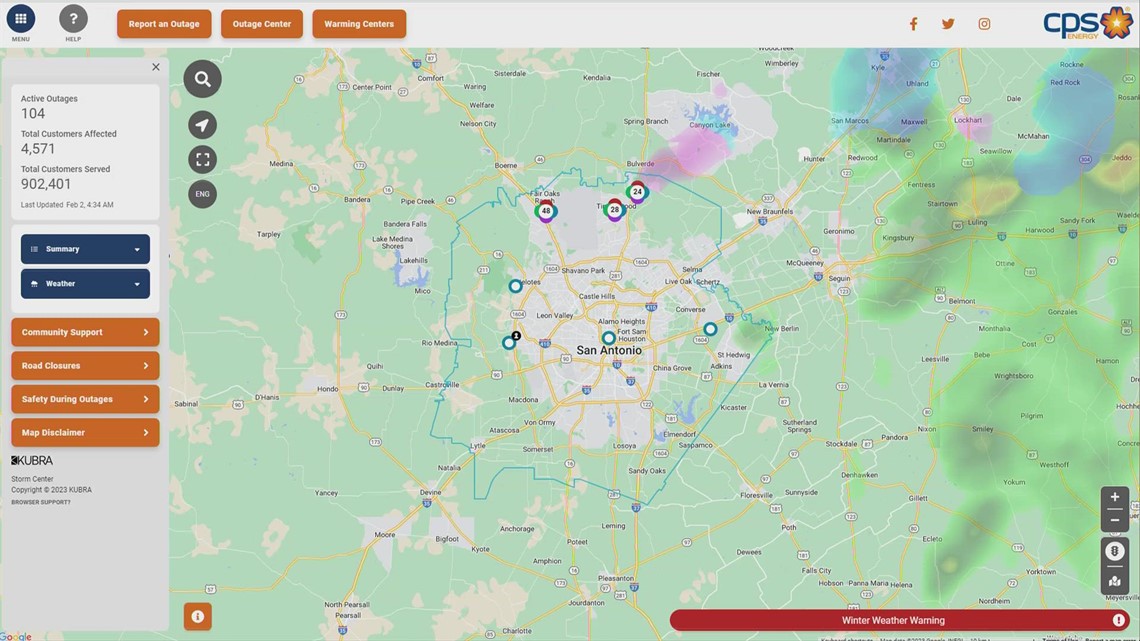This screenshot has height=641, width=1140.
Task: Open the main Menu grid icon
Action: click(x=20, y=19)
